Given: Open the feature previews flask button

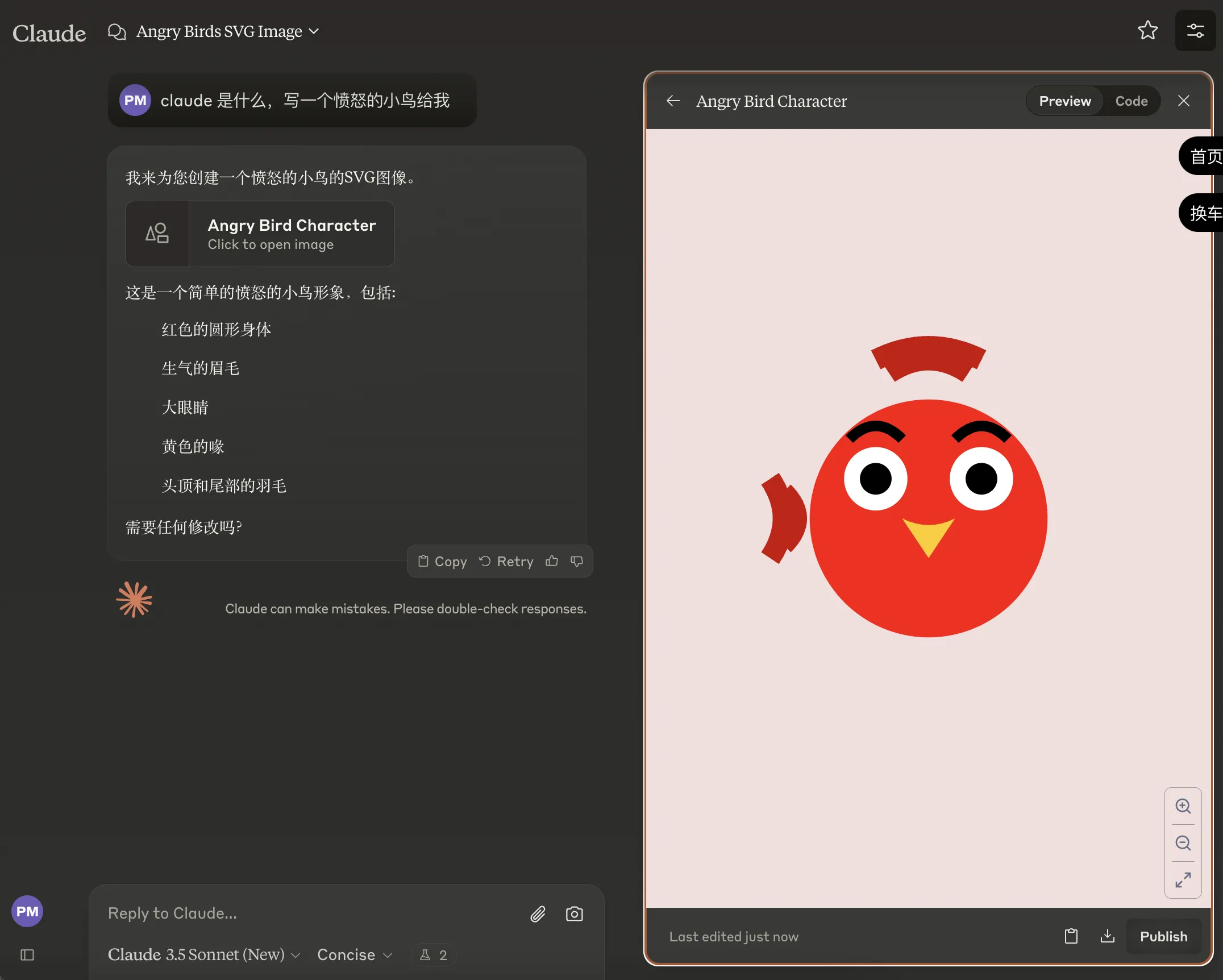Looking at the screenshot, I should pos(434,955).
